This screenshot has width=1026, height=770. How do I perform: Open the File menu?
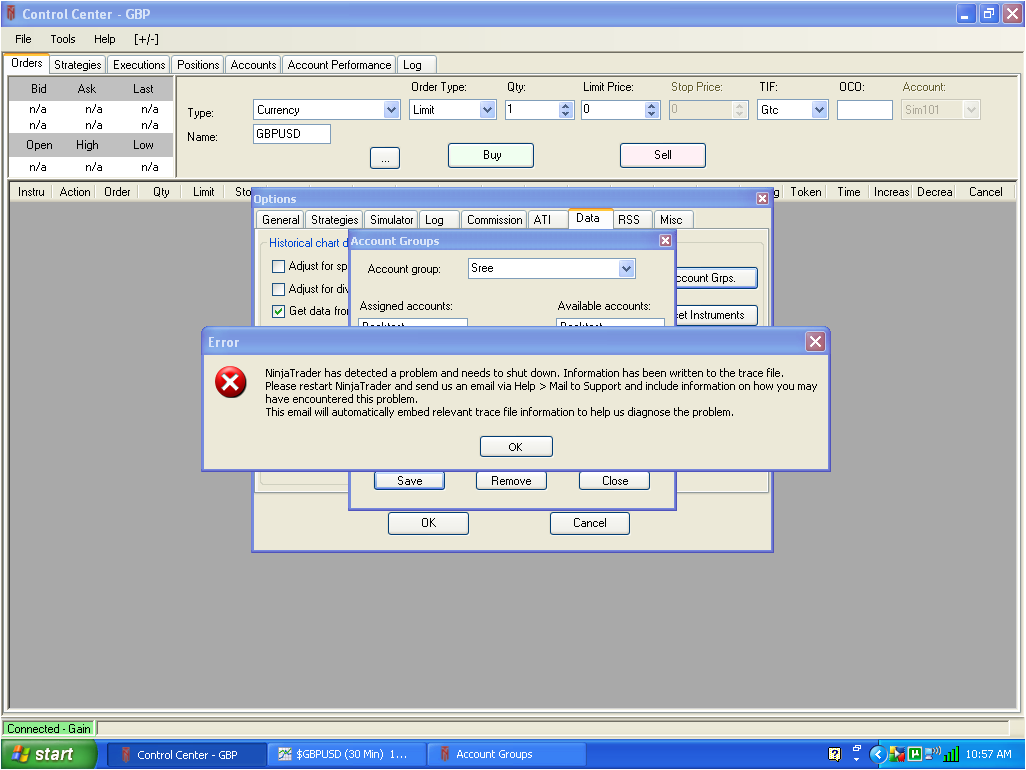23,39
